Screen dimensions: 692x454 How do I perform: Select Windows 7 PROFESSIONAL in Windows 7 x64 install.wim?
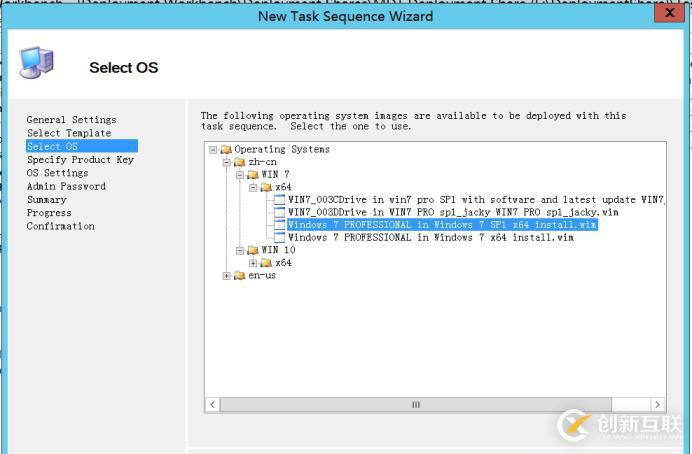pyautogui.click(x=431, y=237)
